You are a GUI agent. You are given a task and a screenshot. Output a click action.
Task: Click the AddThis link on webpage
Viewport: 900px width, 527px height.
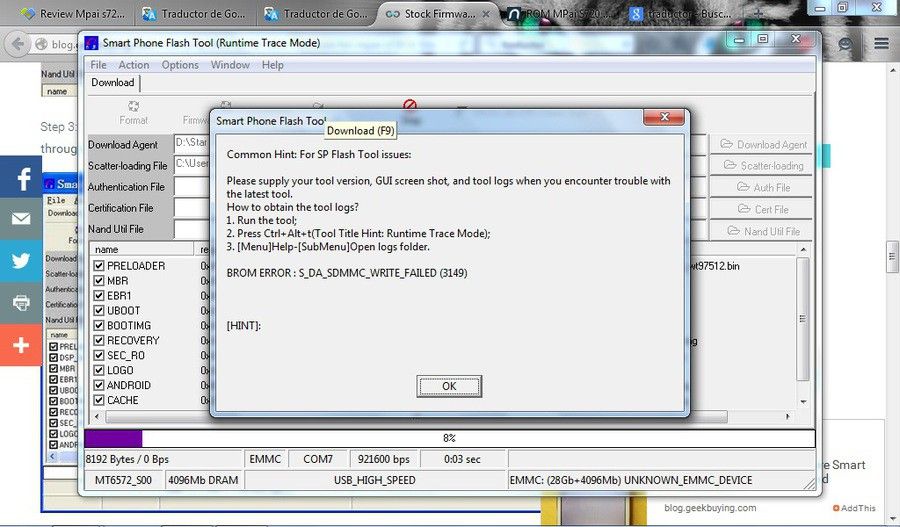pyautogui.click(x=854, y=507)
